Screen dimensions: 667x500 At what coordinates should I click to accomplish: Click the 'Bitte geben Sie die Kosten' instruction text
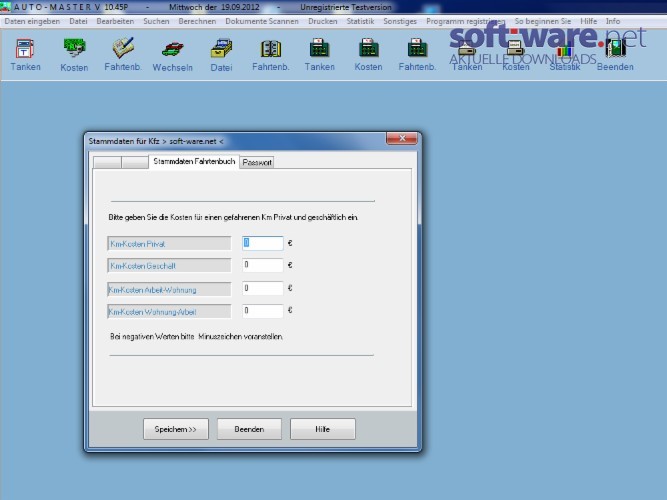233,217
